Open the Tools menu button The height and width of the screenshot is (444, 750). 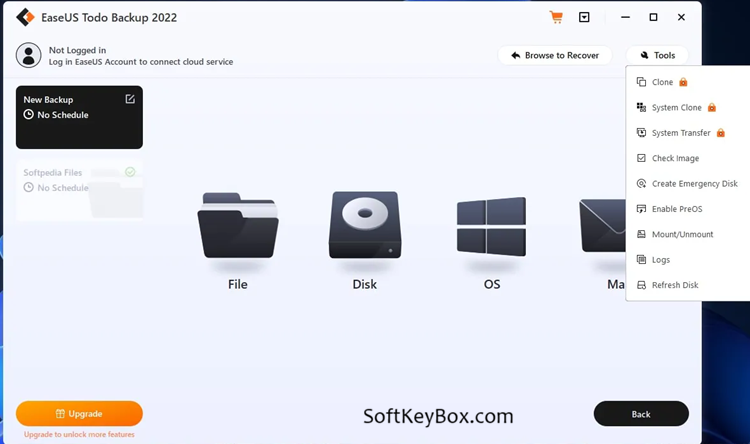pyautogui.click(x=658, y=55)
